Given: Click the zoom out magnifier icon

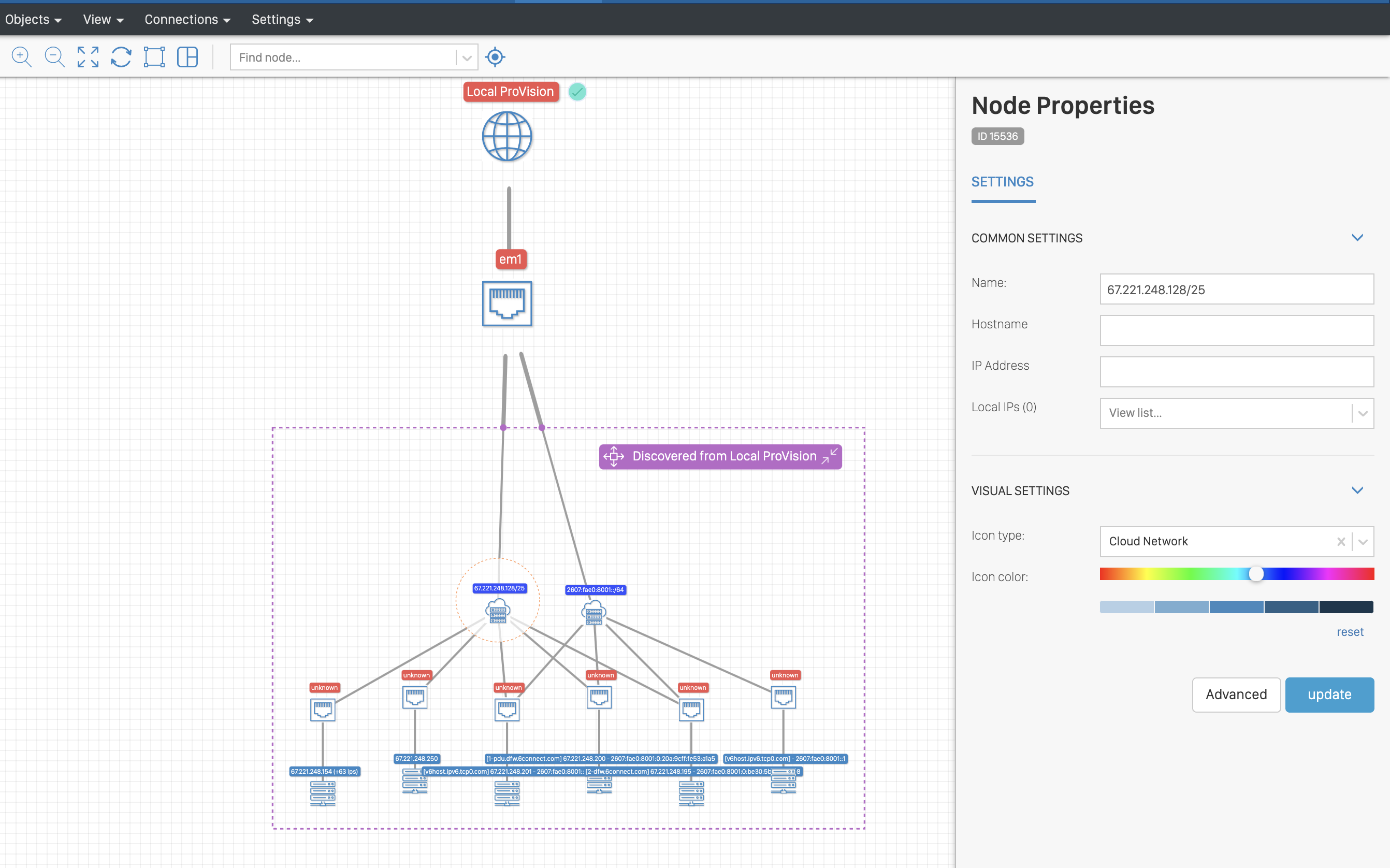Looking at the screenshot, I should click(54, 57).
